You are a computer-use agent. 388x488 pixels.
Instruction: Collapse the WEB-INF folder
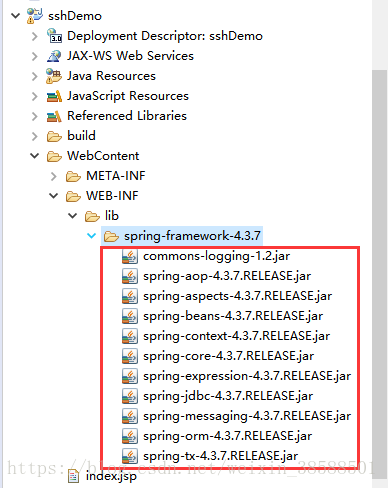[53, 196]
